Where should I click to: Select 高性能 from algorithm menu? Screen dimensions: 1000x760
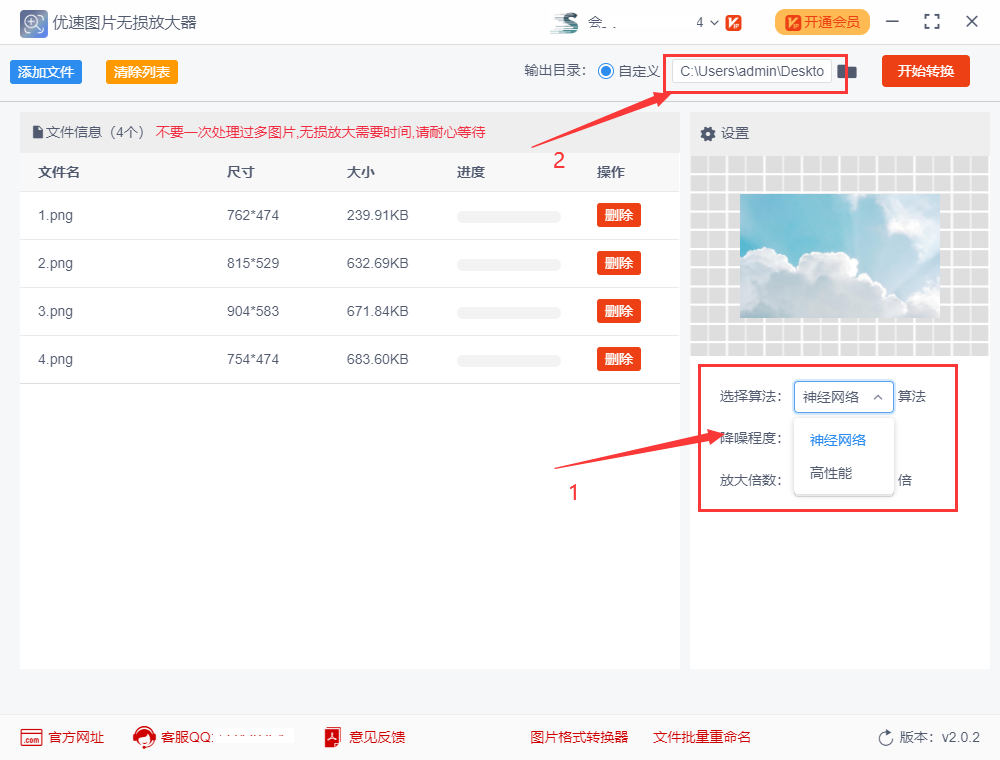tap(831, 475)
